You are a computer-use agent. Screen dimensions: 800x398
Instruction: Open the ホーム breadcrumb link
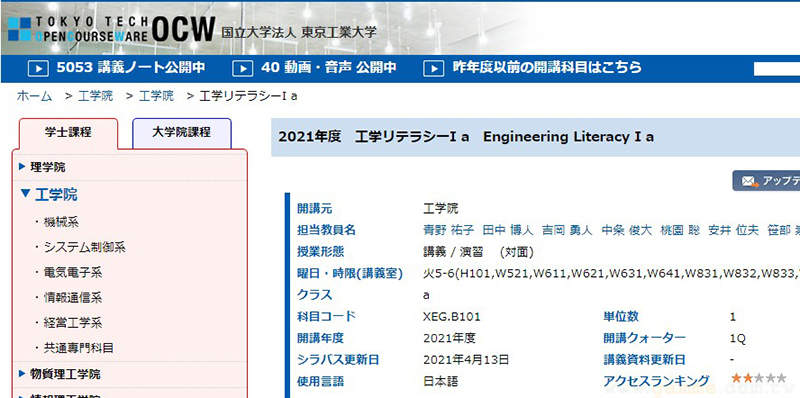[x=34, y=96]
